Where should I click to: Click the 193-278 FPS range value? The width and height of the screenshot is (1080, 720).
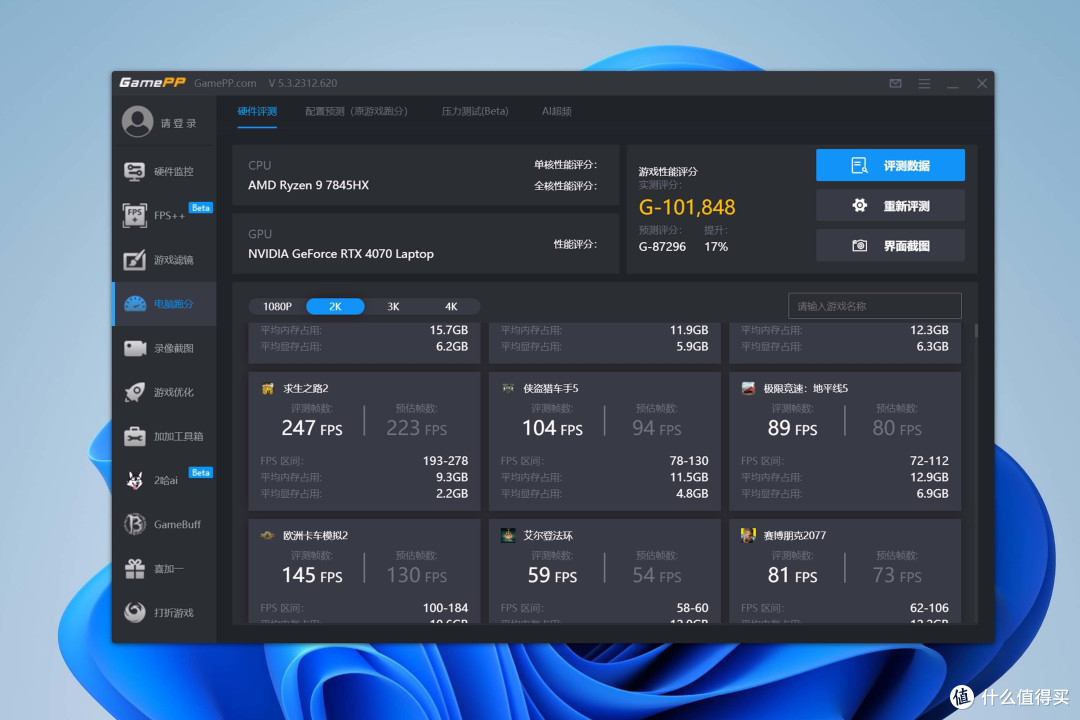tap(445, 461)
